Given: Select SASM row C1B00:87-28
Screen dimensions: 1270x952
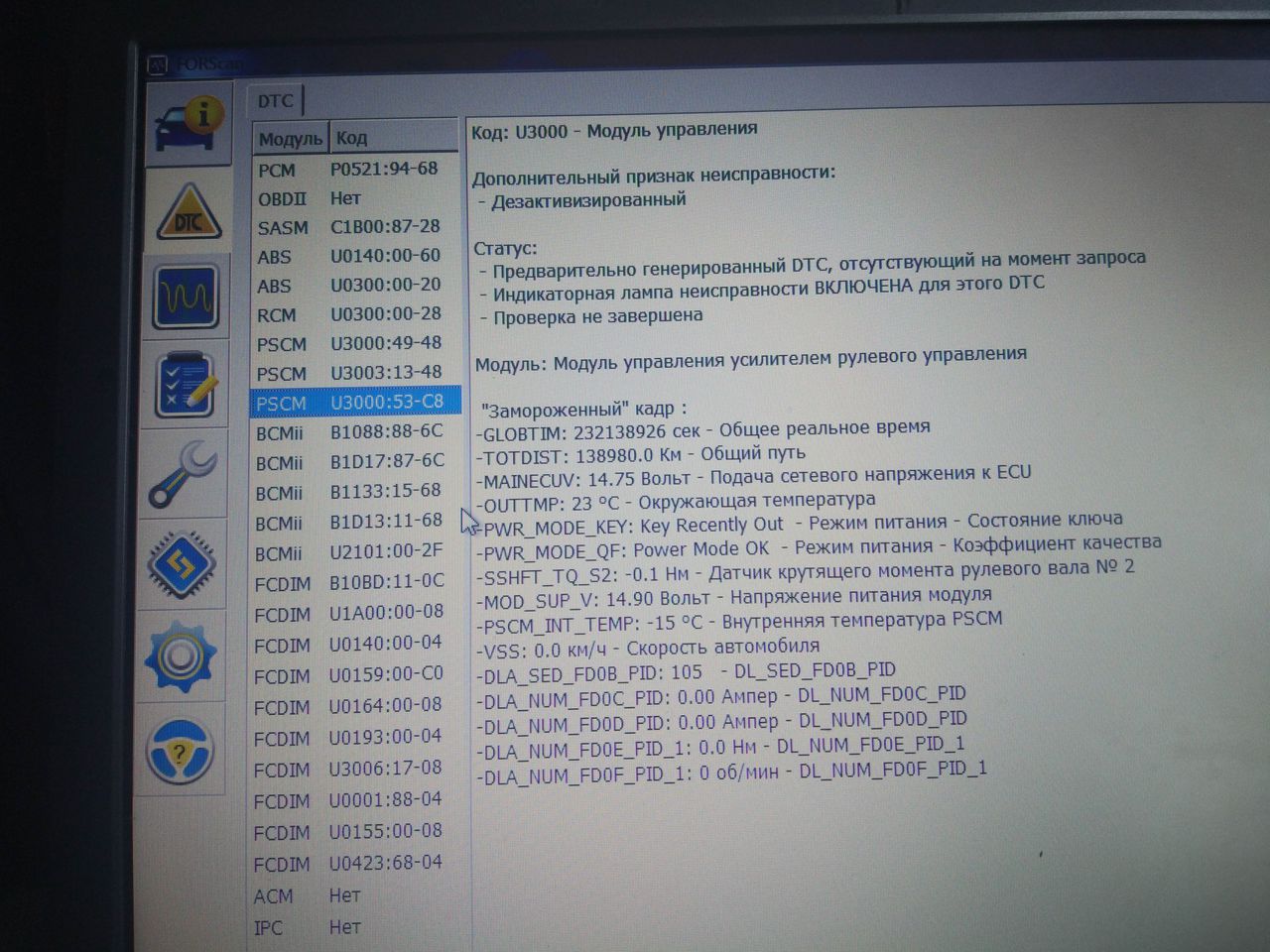Looking at the screenshot, I should (356, 227).
